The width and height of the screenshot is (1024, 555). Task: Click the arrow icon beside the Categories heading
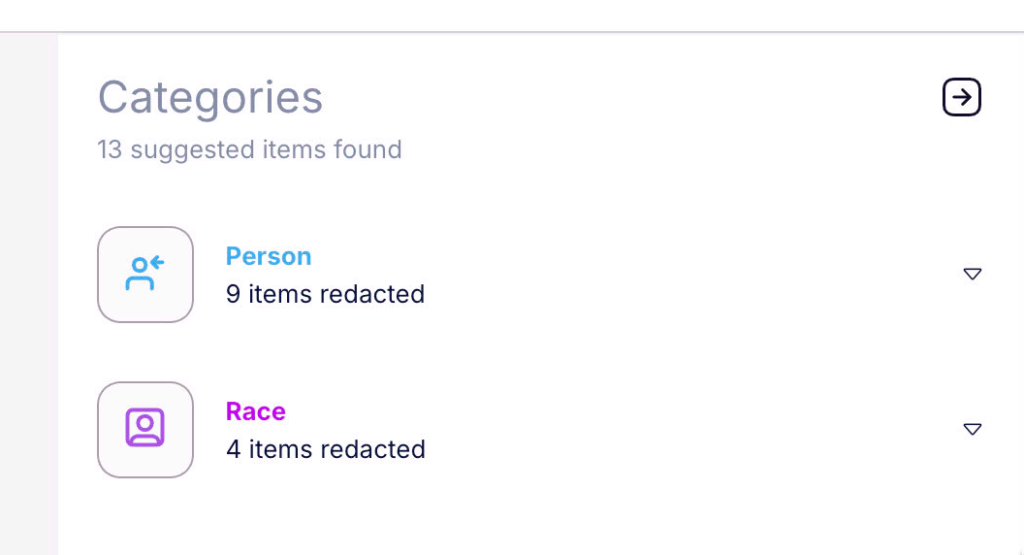[x=961, y=97]
